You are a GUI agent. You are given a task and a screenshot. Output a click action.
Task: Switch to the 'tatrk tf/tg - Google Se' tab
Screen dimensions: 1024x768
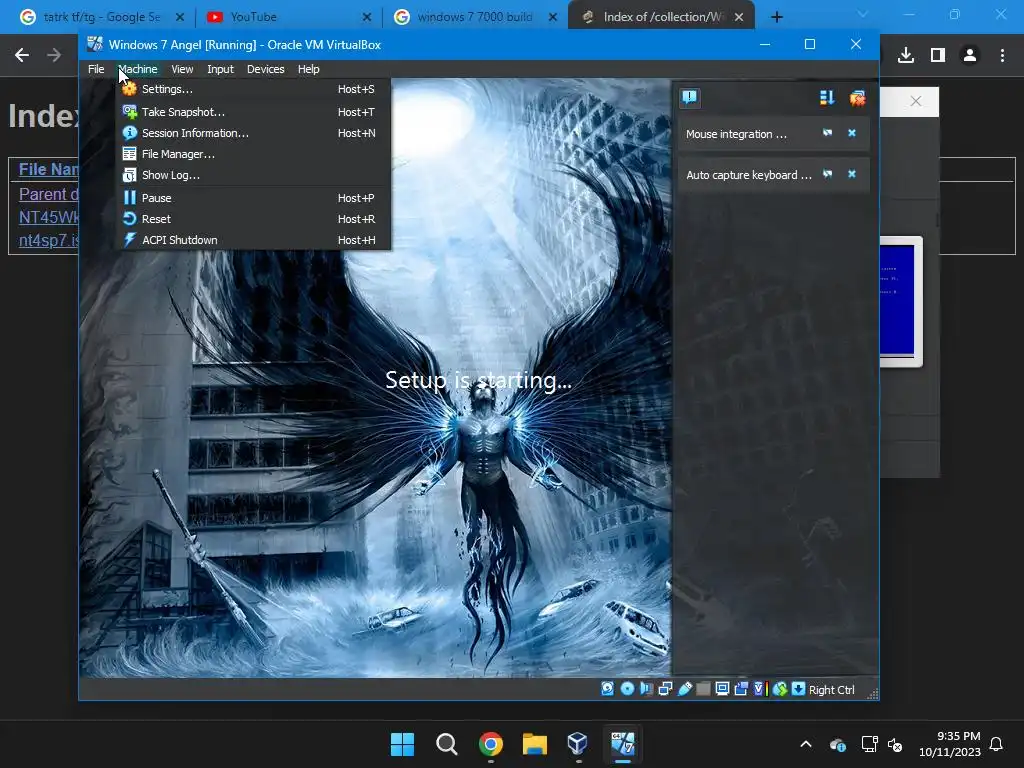click(101, 17)
